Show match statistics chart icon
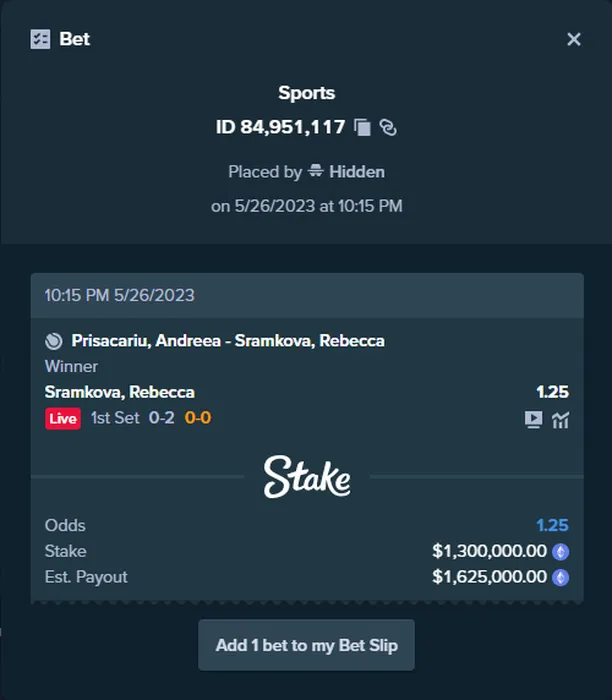The image size is (612, 700). 560,420
